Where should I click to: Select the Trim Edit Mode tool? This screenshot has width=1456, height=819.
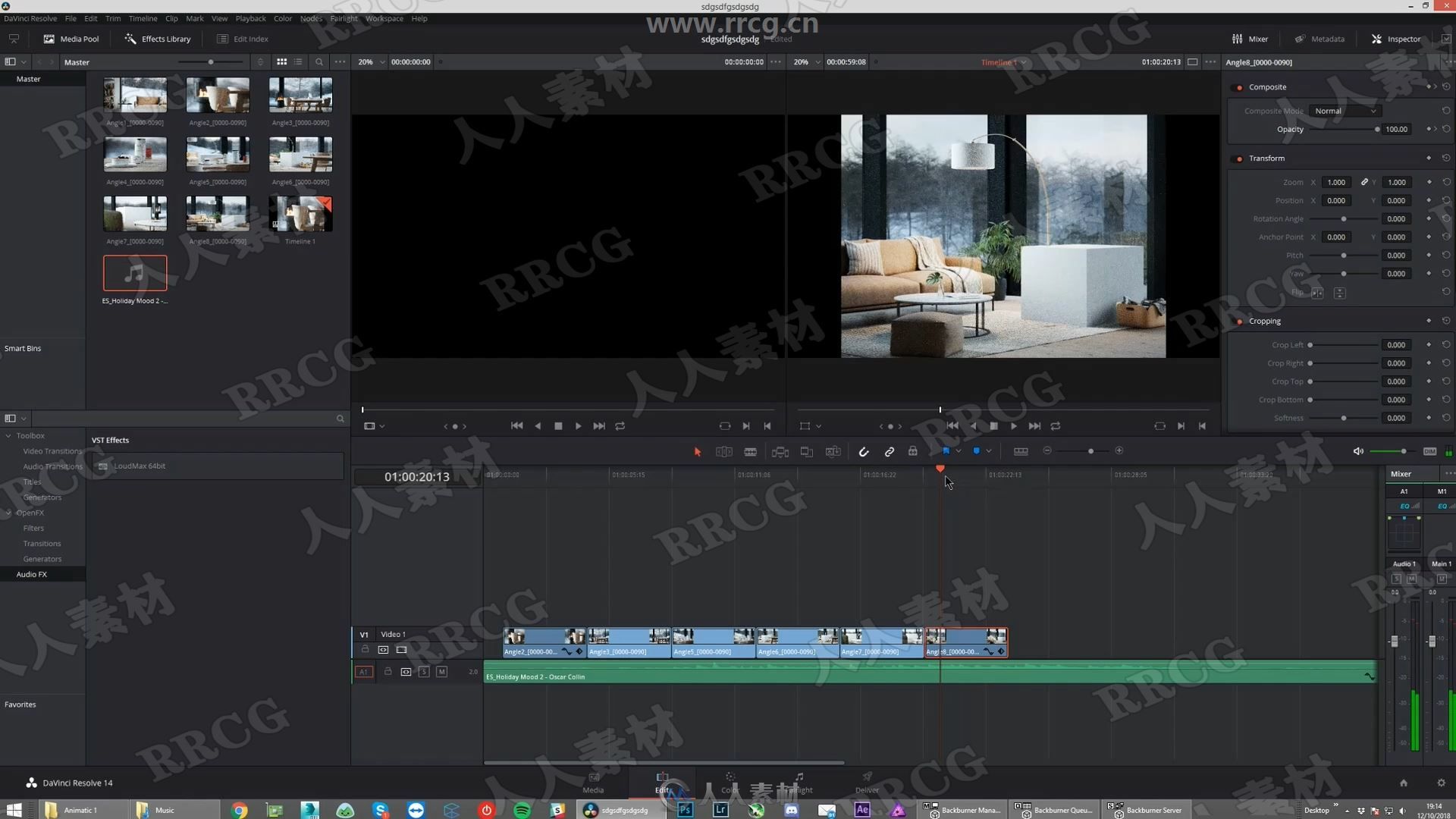click(x=724, y=452)
